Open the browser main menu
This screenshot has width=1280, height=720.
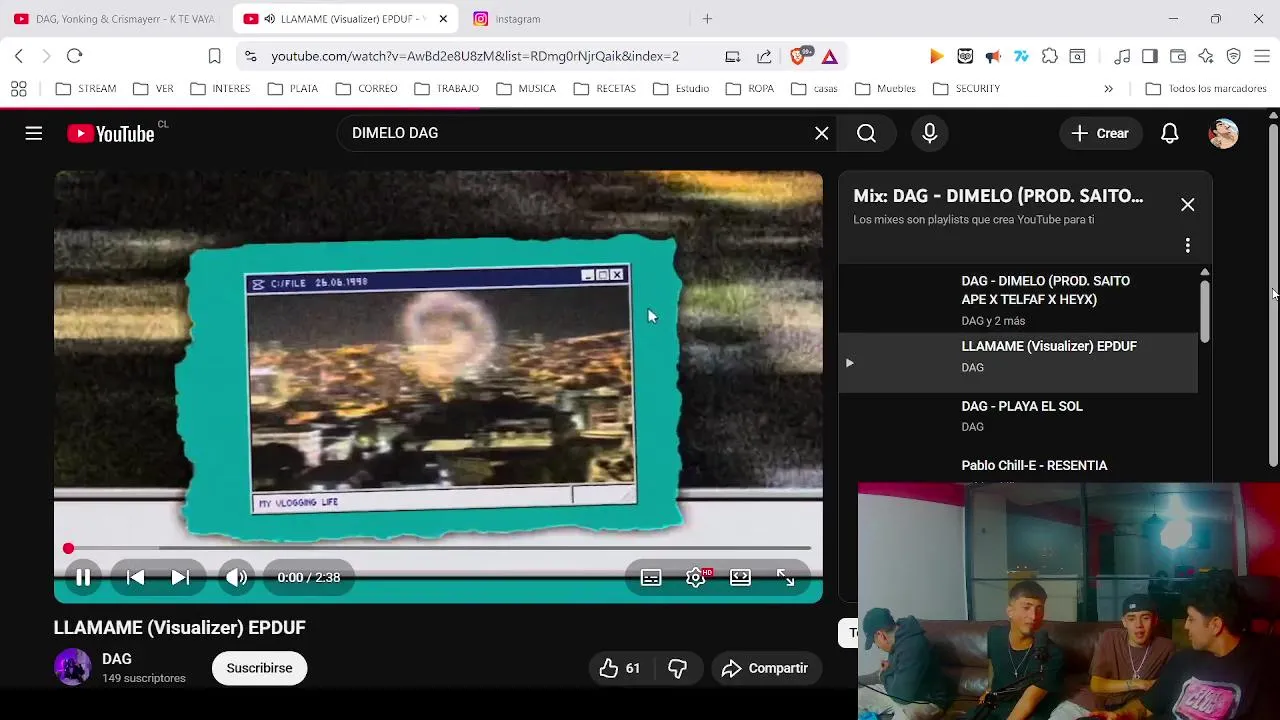click(x=1262, y=56)
